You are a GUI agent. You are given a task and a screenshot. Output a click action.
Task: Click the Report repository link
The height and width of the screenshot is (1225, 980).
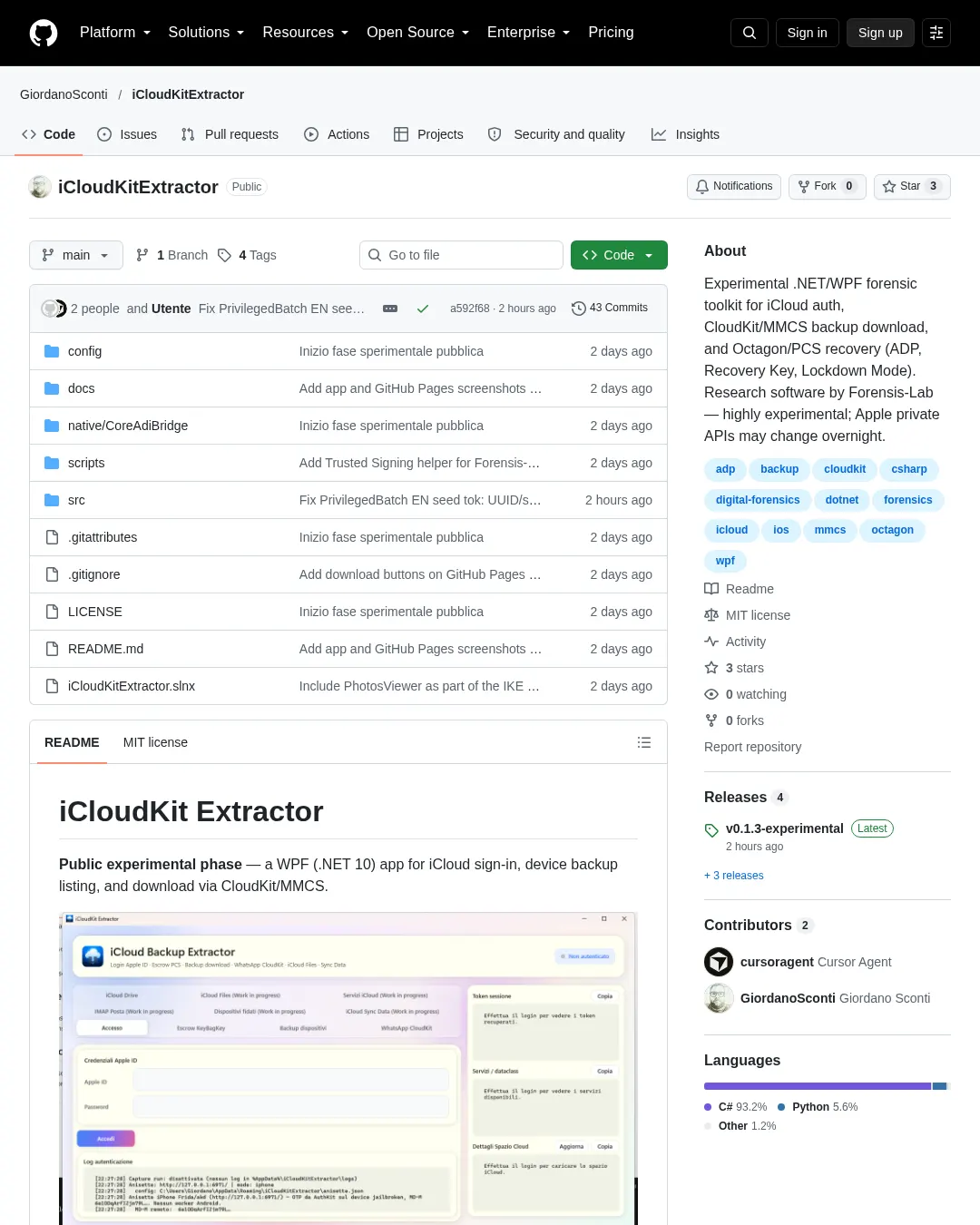click(752, 747)
